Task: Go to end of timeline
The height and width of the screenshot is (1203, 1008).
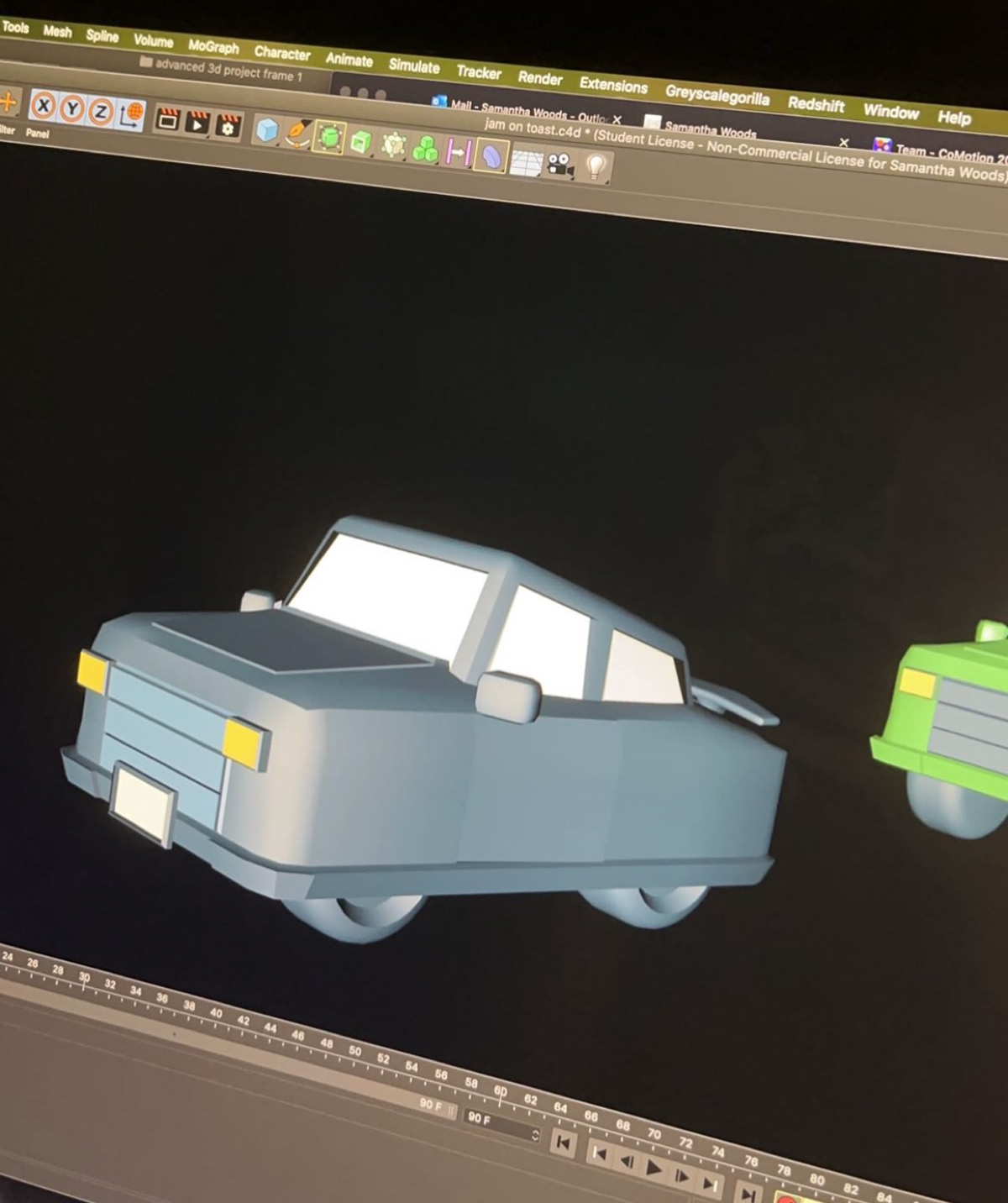Action: click(x=747, y=1193)
